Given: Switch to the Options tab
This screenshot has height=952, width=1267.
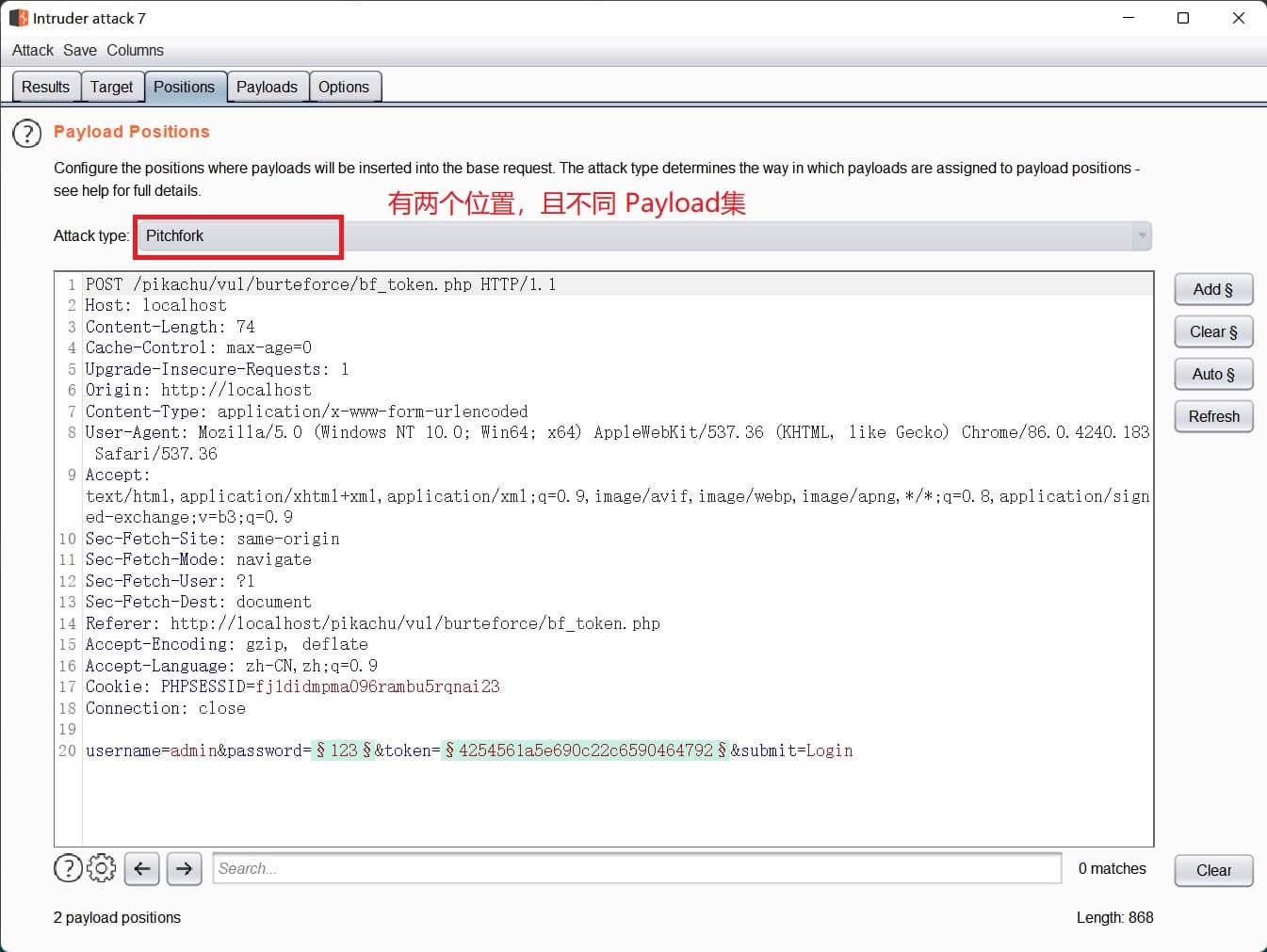Looking at the screenshot, I should [x=344, y=87].
